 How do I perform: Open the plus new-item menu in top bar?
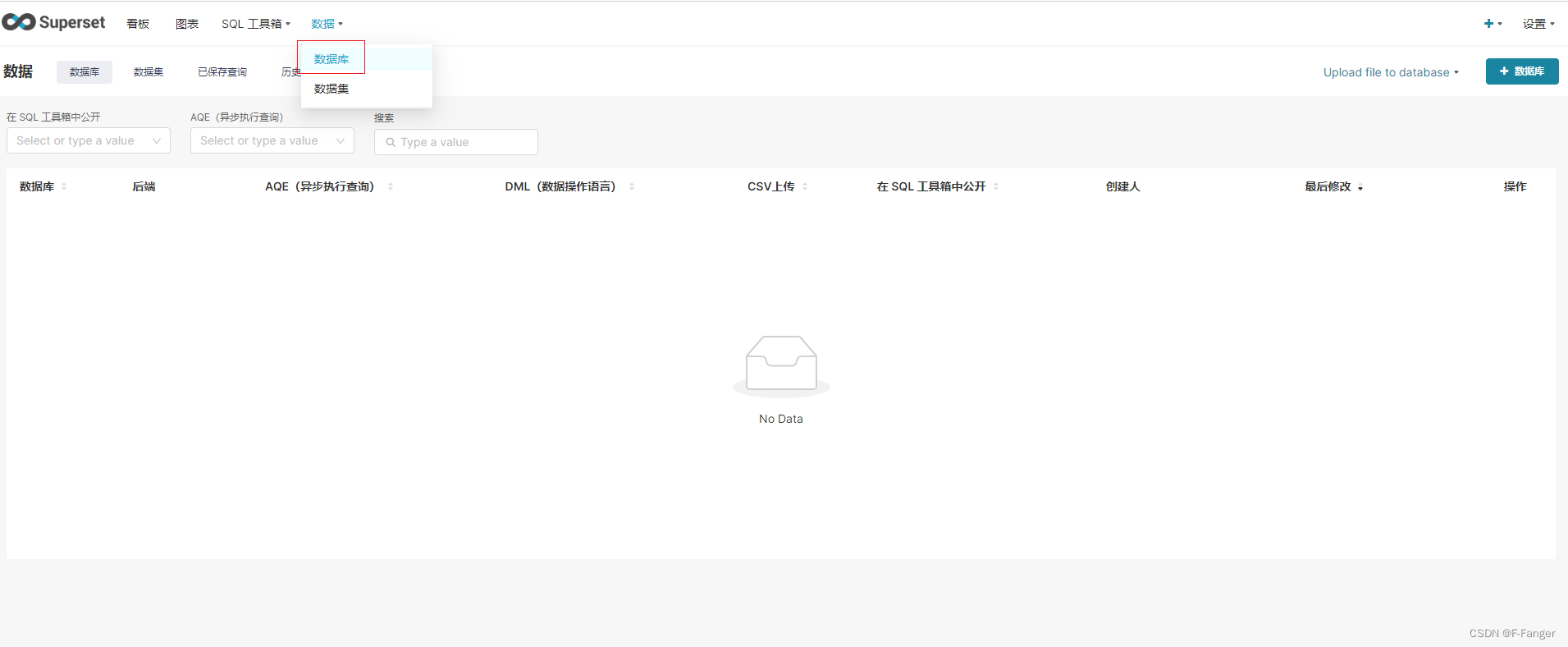(x=1493, y=24)
